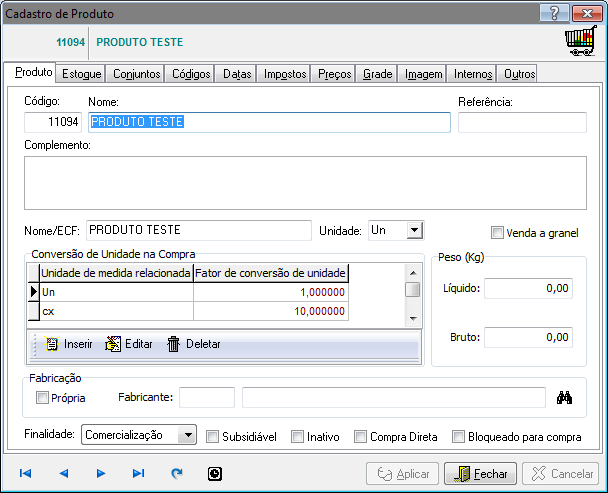Jump to last record arrow
The image size is (608, 493).
point(139,473)
